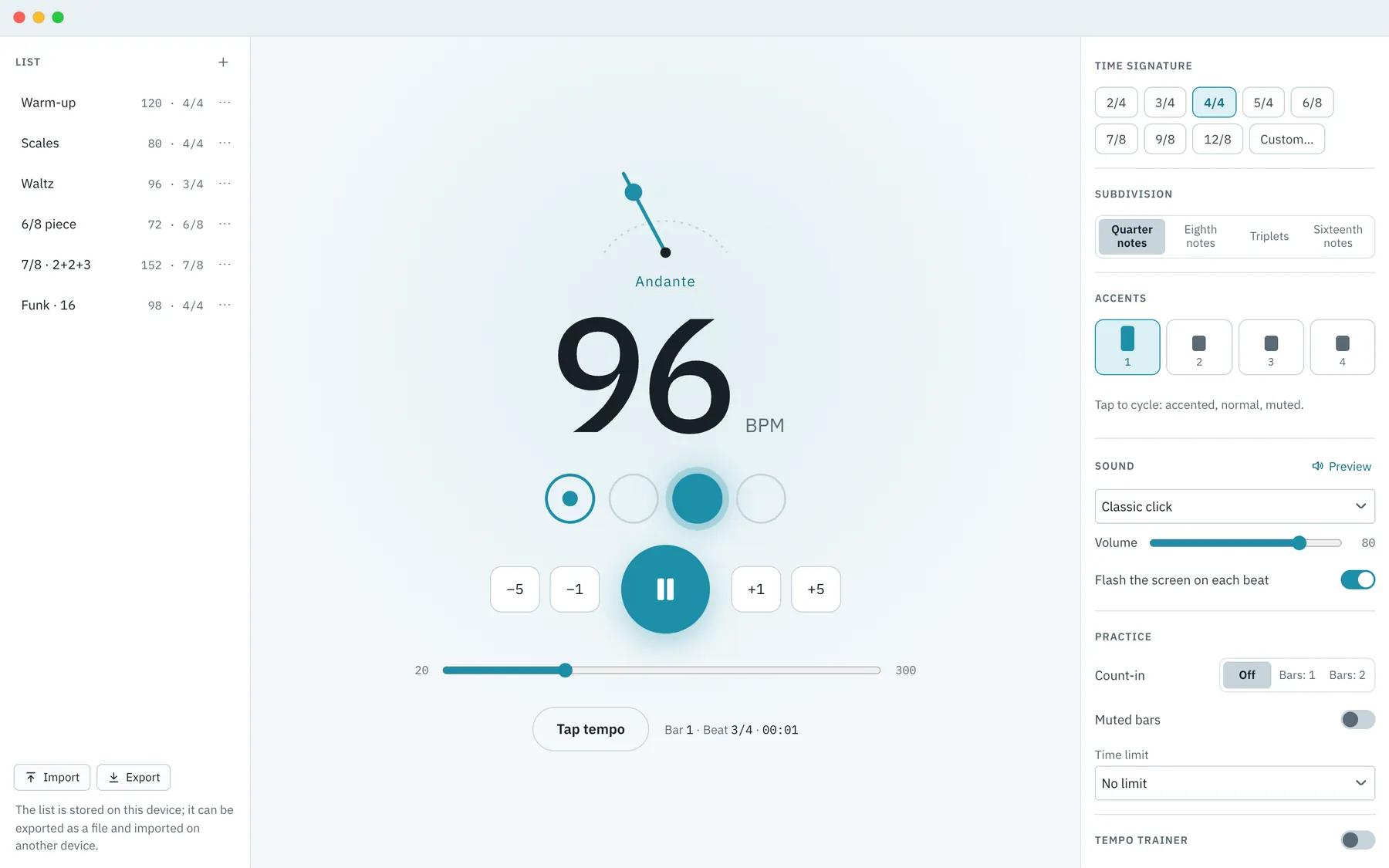The image size is (1389, 868).
Task: Cycle the accent for beat 3
Action: tap(1271, 347)
